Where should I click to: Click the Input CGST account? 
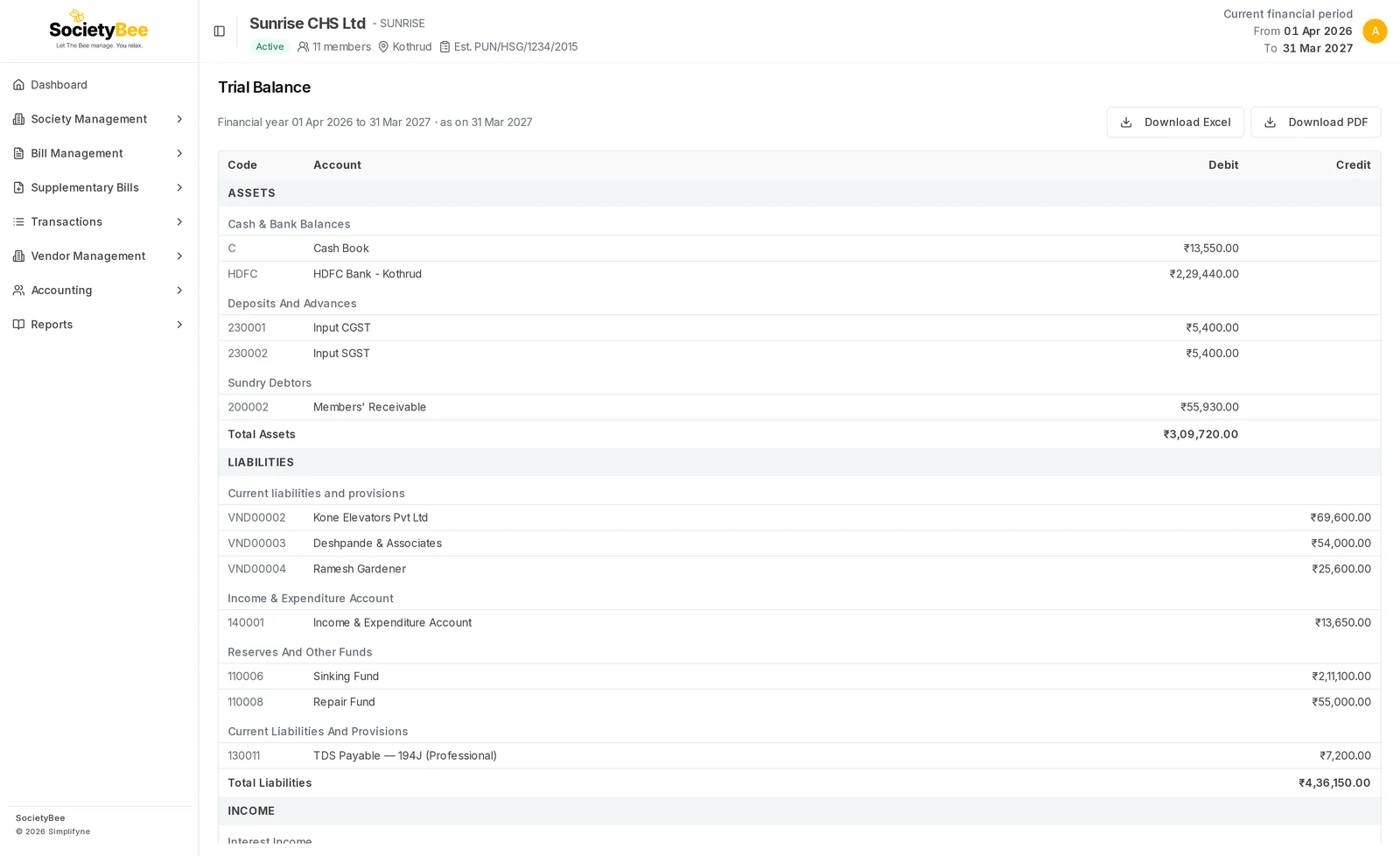pos(342,327)
